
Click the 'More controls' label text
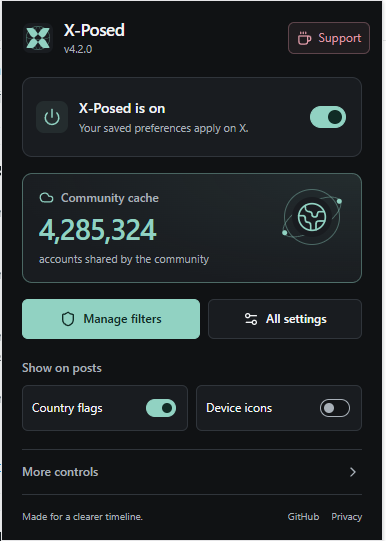[60, 472]
